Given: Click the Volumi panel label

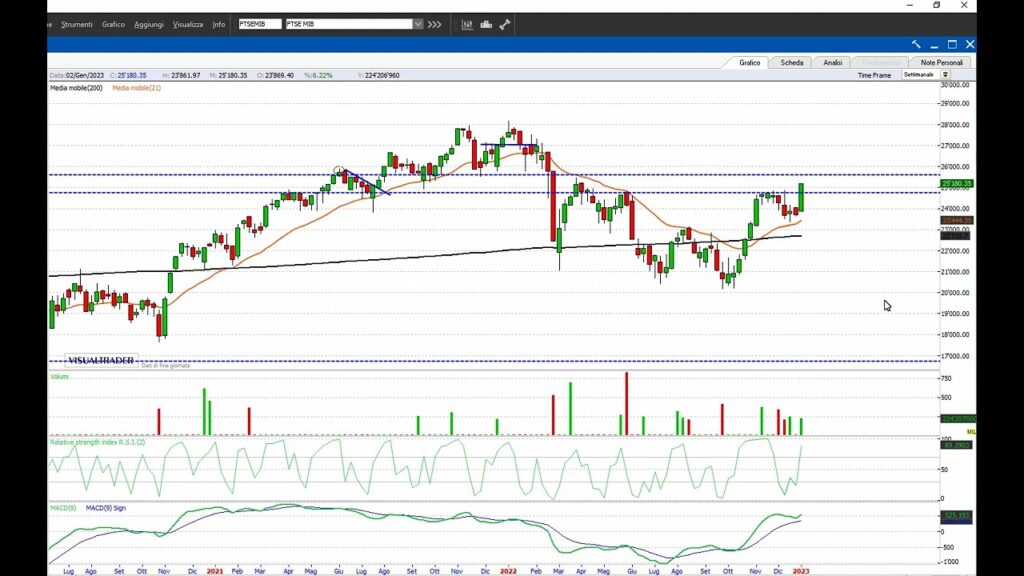Looking at the screenshot, I should (x=59, y=377).
